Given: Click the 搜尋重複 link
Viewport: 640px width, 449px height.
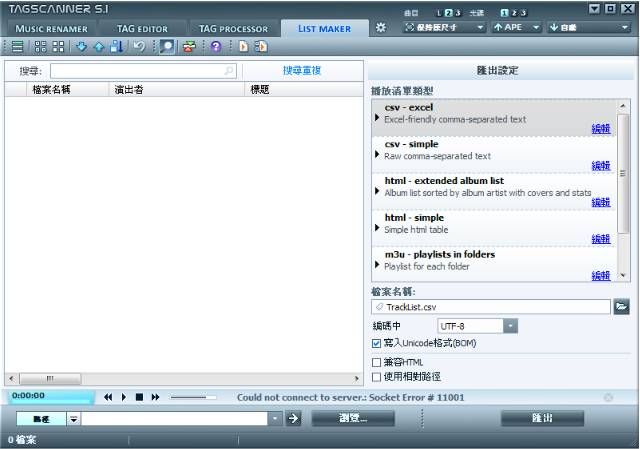Looking at the screenshot, I should pyautogui.click(x=302, y=71).
